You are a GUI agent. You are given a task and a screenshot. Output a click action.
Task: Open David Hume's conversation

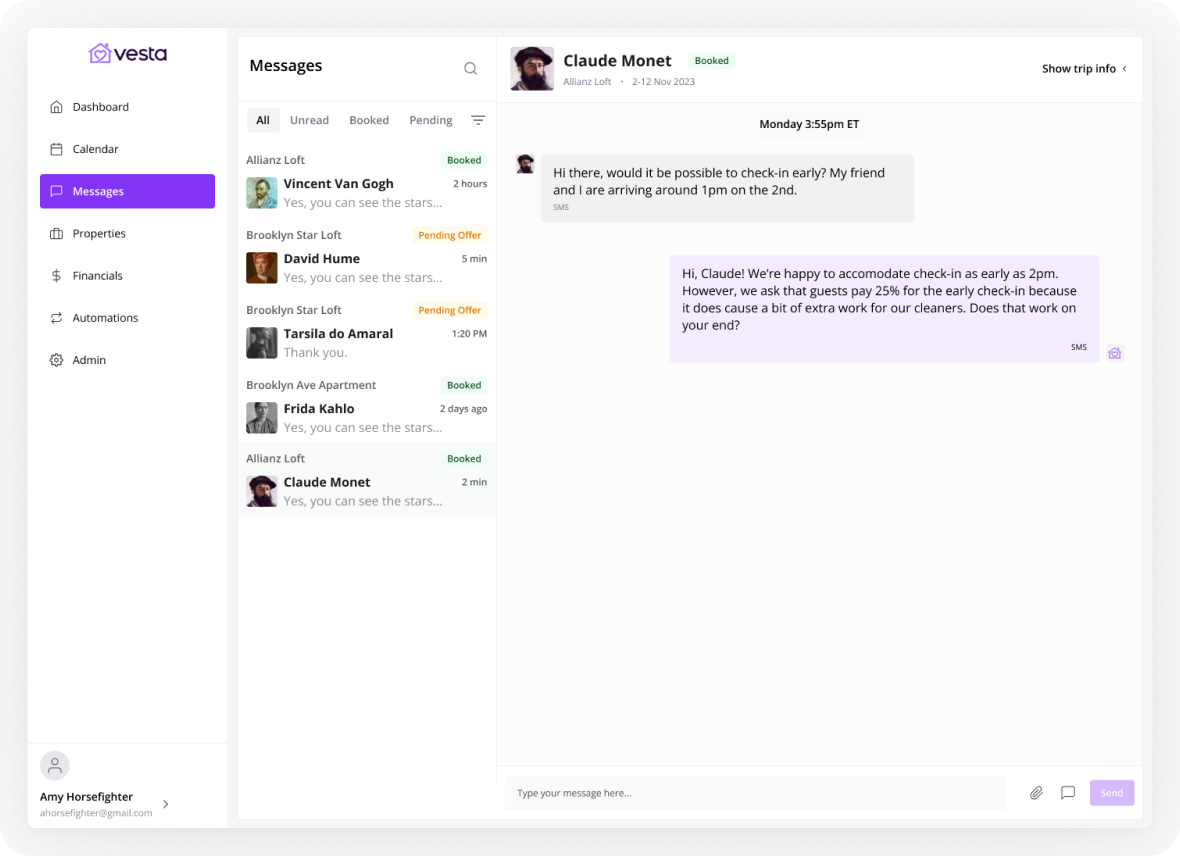point(366,267)
